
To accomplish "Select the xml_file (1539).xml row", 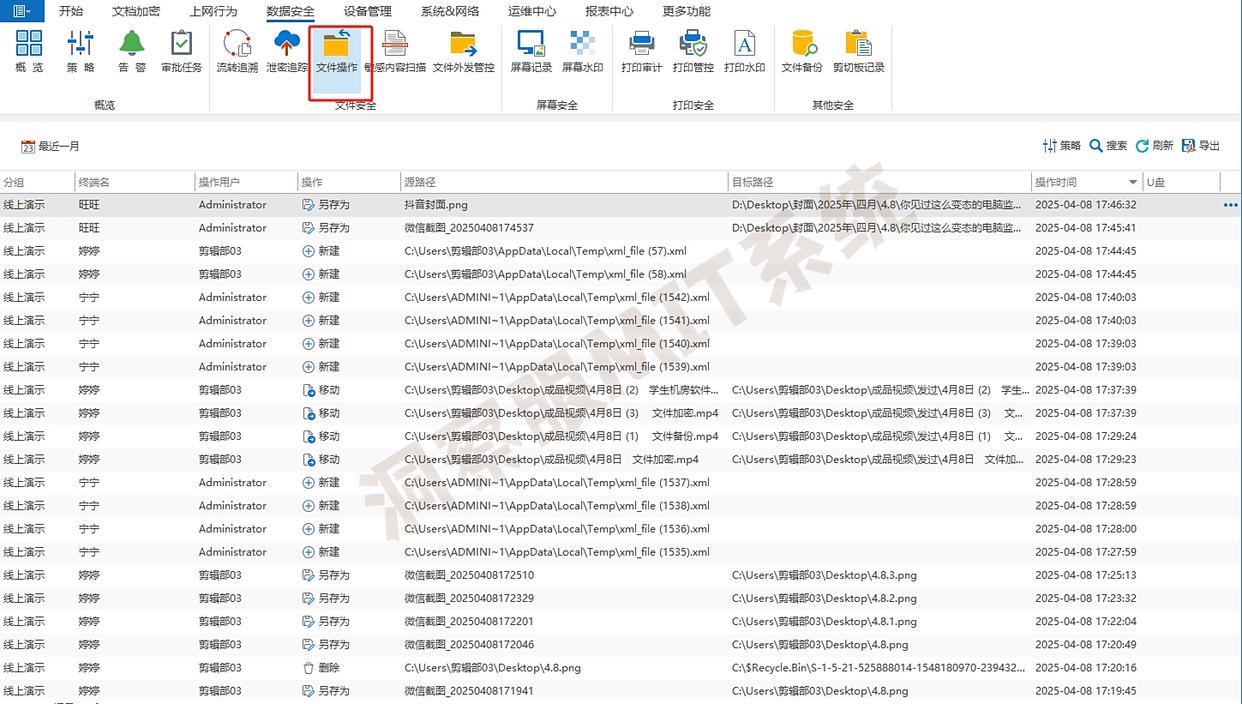I will point(621,367).
